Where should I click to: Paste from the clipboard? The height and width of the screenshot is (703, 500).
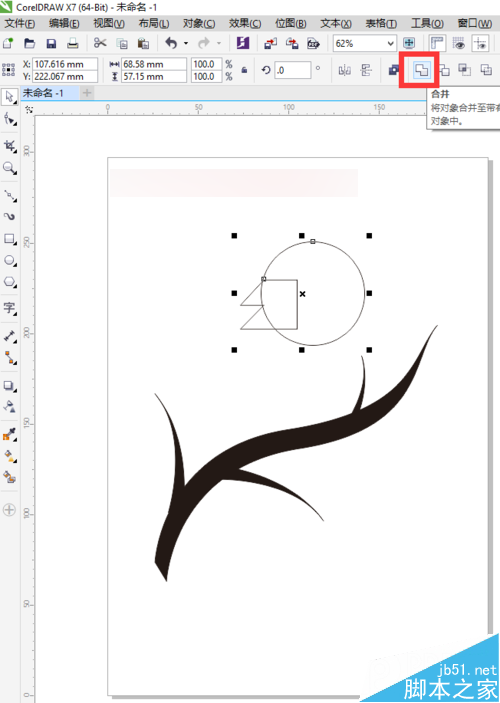click(x=143, y=43)
